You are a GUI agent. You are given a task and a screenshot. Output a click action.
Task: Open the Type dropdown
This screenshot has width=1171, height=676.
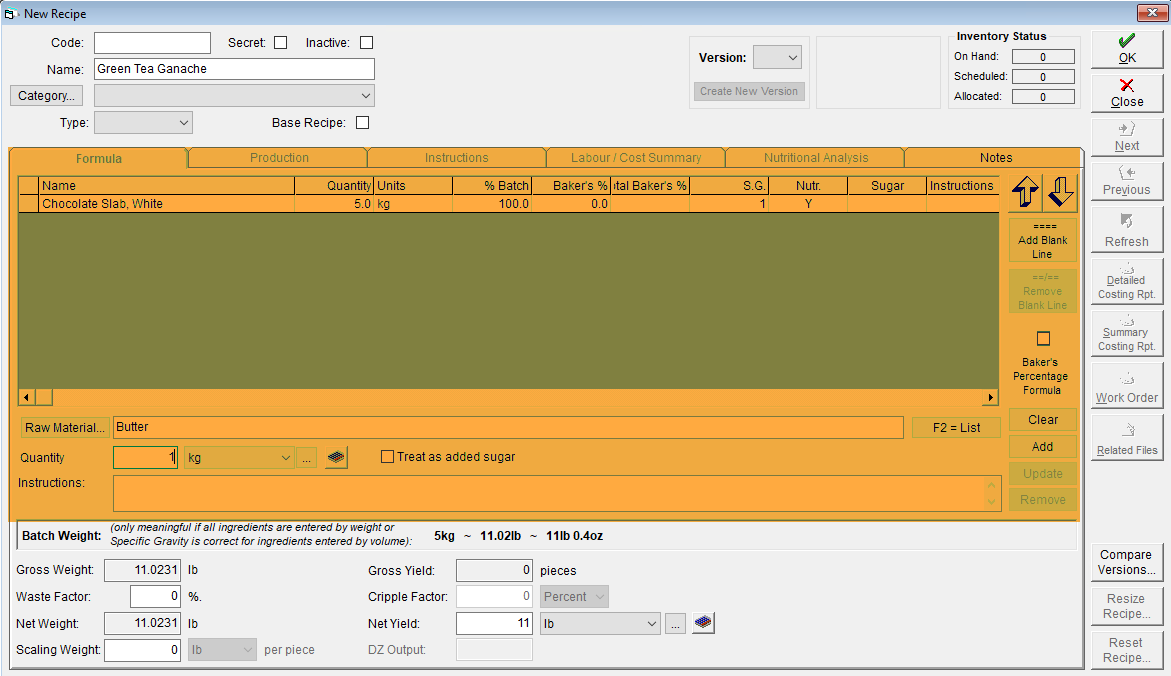(x=143, y=123)
